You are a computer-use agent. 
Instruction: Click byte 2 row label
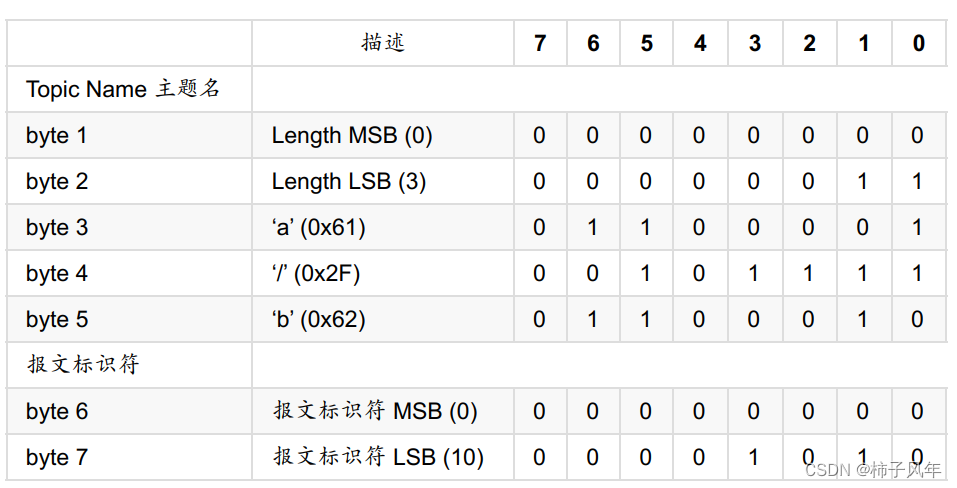pos(57,181)
